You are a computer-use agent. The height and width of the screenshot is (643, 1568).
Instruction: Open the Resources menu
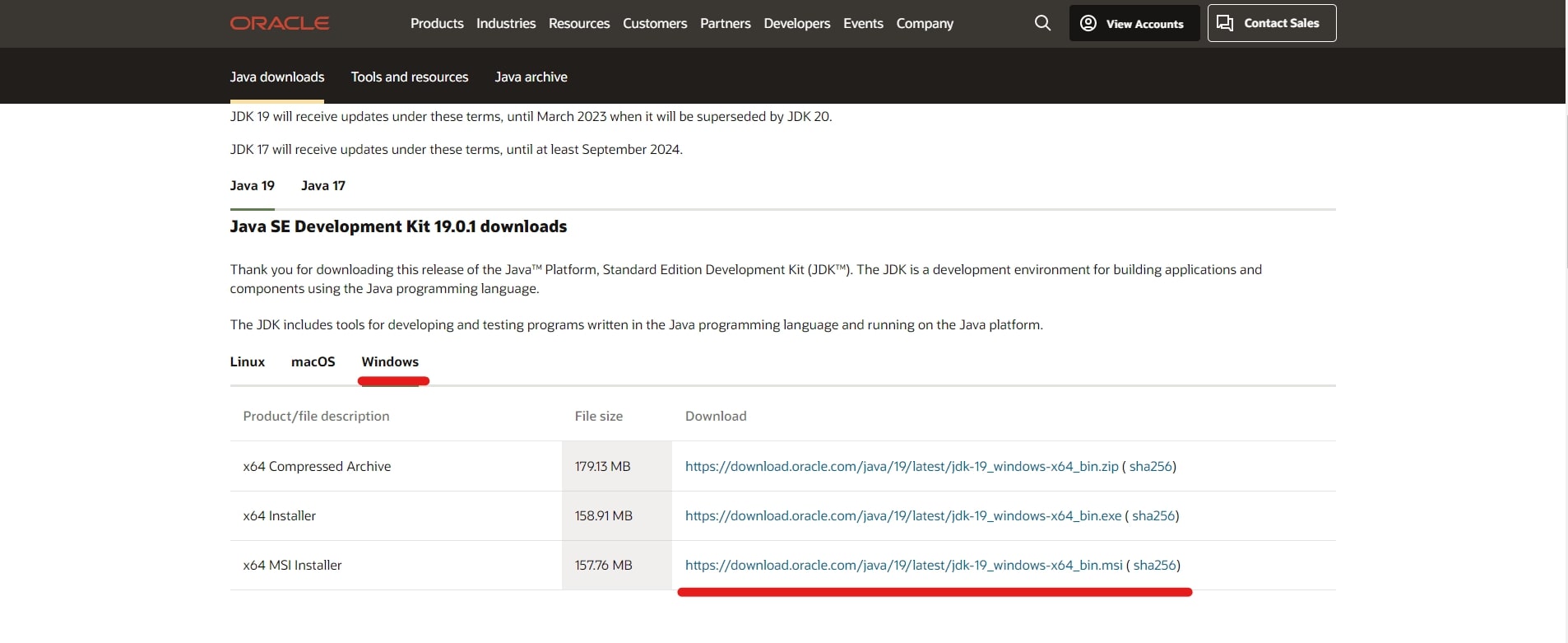point(579,23)
